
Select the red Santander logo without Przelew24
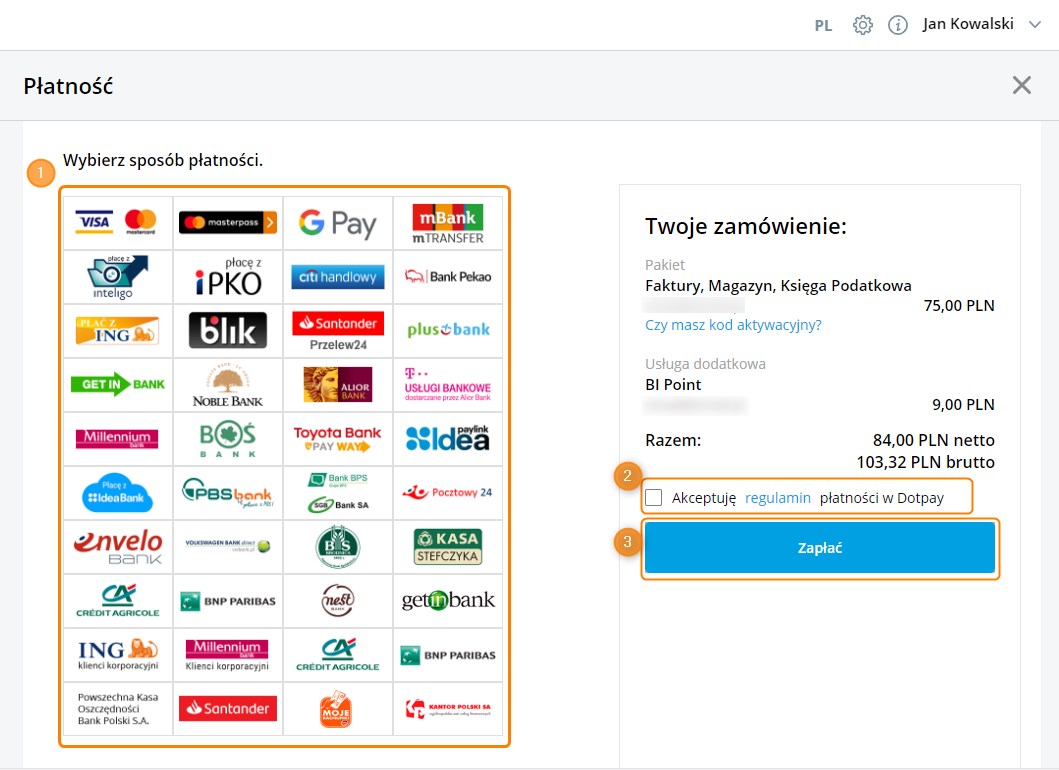click(x=228, y=709)
